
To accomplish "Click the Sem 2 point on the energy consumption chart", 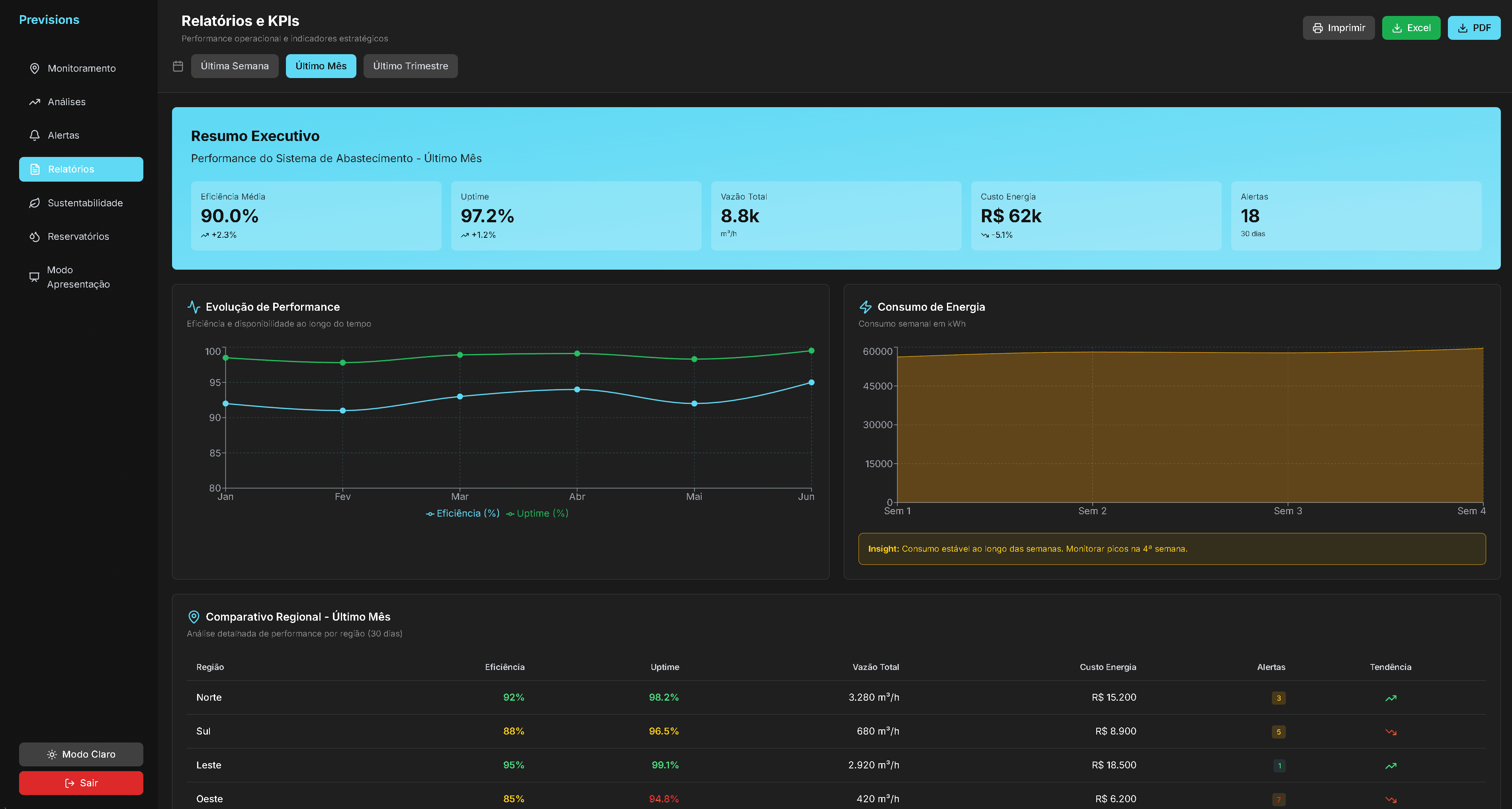I will pos(1092,352).
